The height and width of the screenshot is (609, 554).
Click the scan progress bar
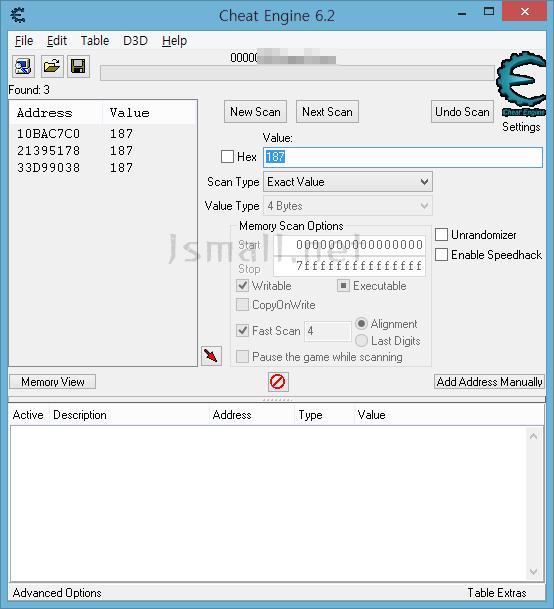tap(297, 73)
